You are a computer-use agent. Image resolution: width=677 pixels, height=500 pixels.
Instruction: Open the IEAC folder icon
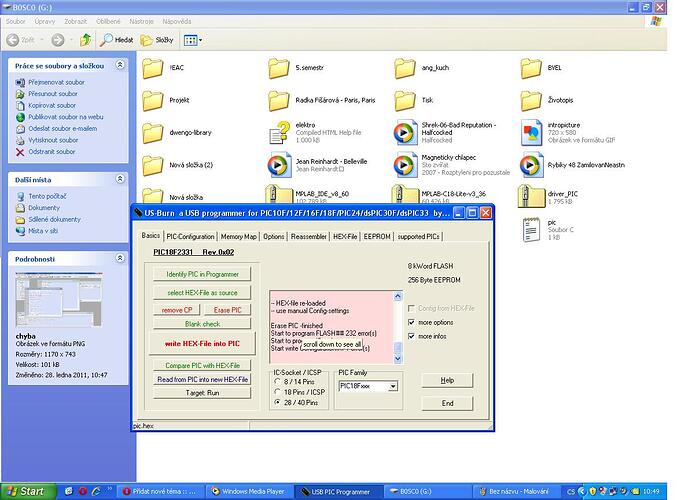[x=152, y=68]
